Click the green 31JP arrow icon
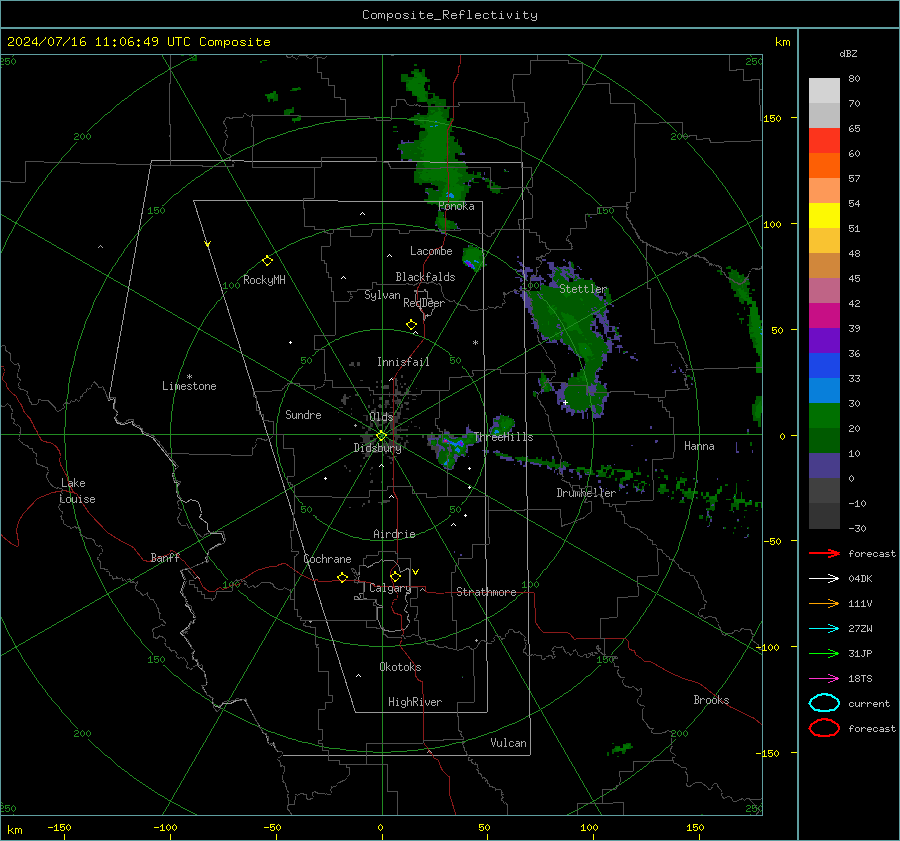This screenshot has width=900, height=841. click(x=824, y=653)
